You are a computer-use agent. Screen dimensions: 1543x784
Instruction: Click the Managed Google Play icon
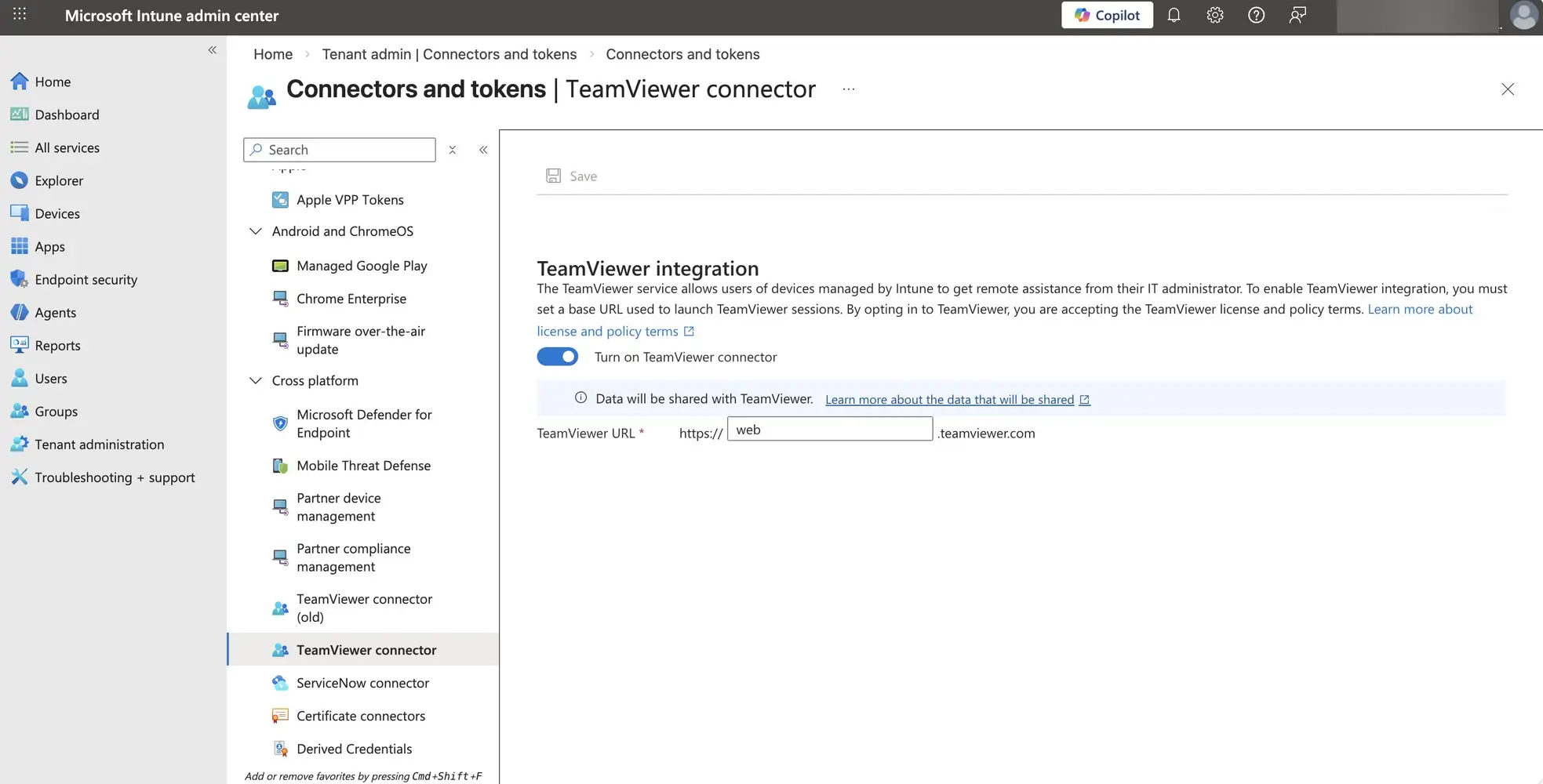click(x=280, y=266)
